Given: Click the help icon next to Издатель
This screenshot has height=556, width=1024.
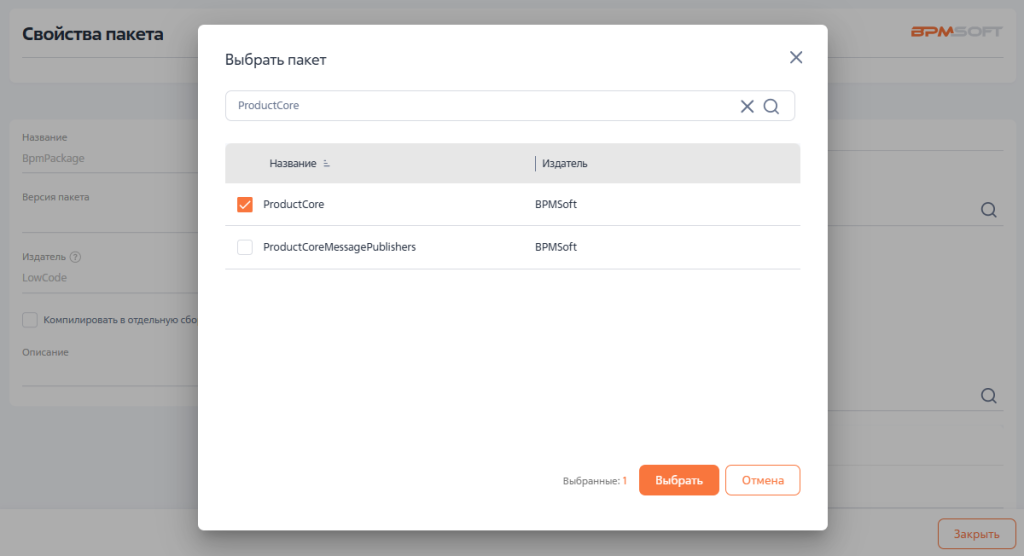Looking at the screenshot, I should tap(75, 257).
